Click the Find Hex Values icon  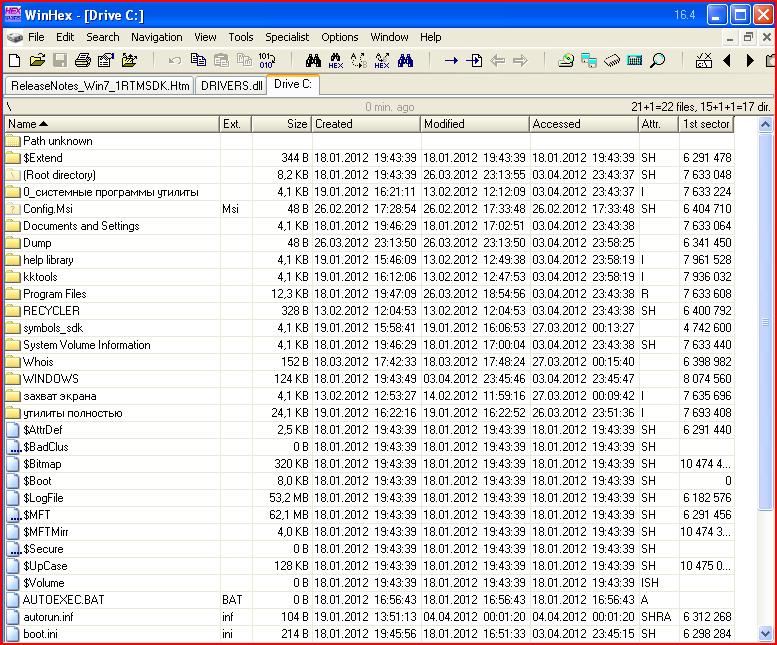point(335,61)
